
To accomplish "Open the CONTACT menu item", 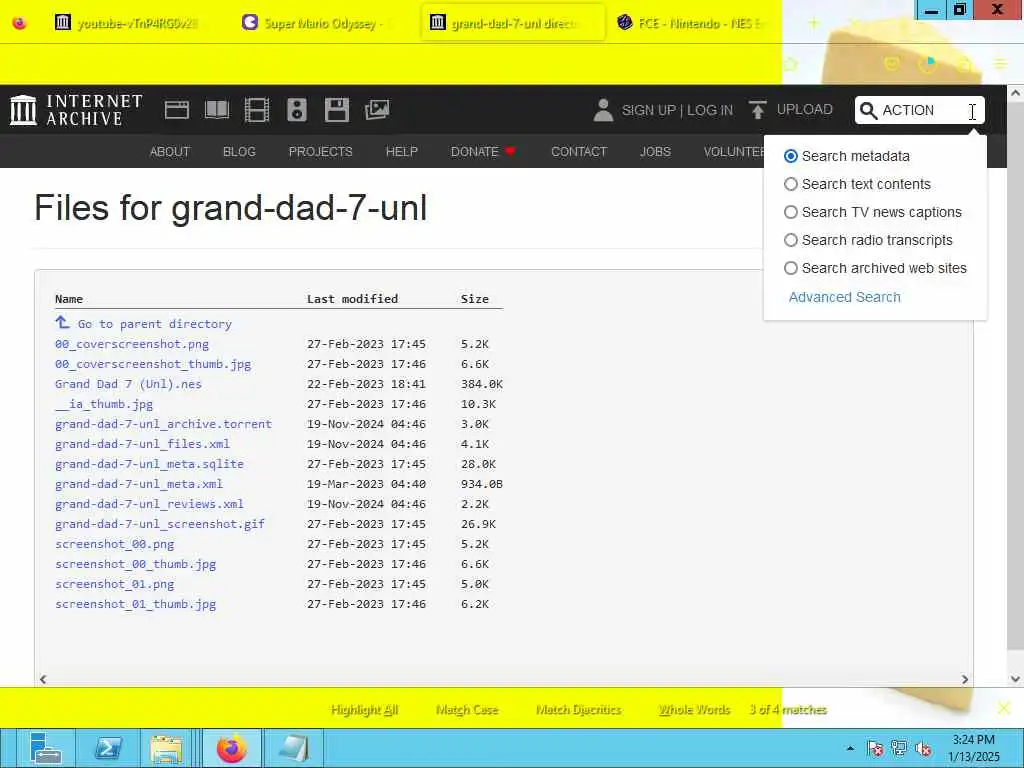I will (x=579, y=152).
